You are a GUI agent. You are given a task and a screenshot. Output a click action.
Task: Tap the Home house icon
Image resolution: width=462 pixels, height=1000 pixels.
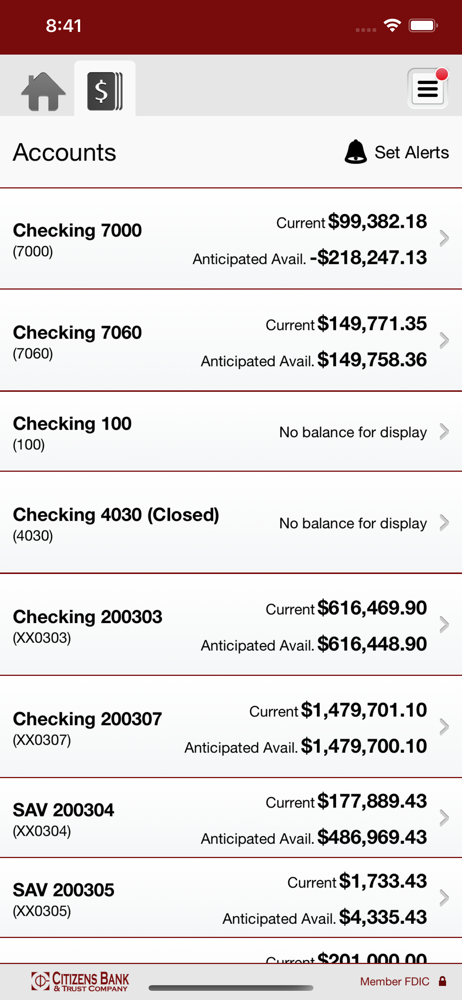[43, 92]
